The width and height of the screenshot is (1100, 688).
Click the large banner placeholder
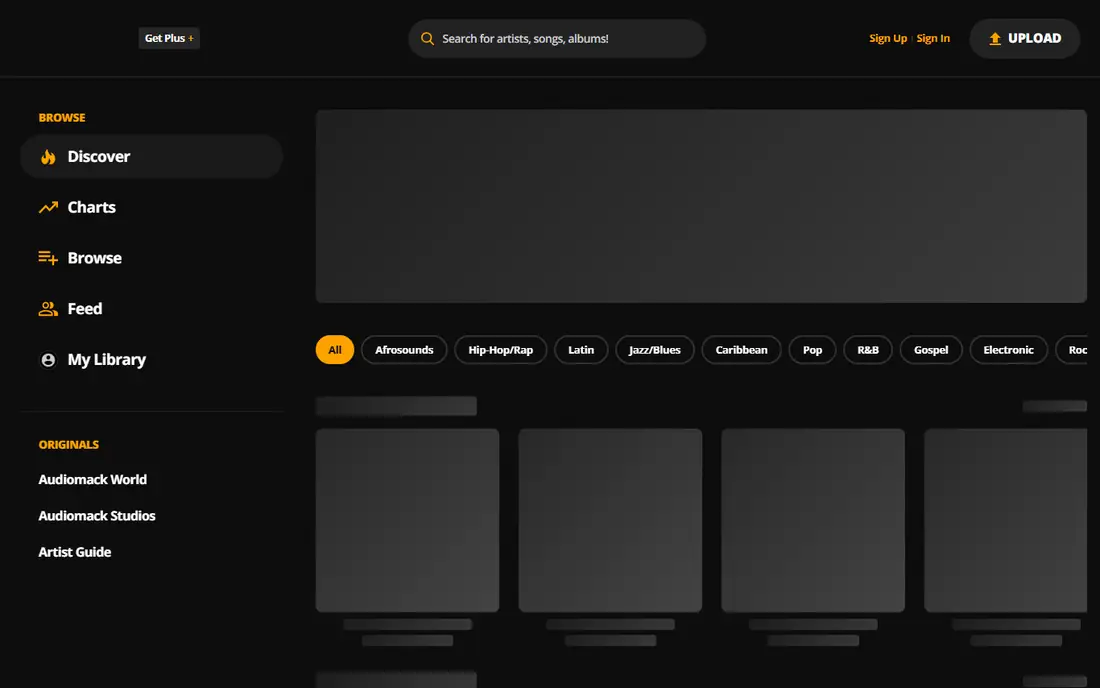(701, 206)
